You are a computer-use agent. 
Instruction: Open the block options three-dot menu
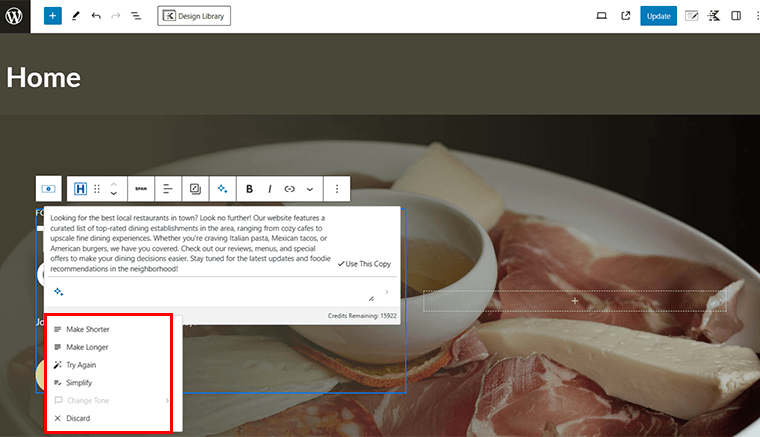pos(337,188)
